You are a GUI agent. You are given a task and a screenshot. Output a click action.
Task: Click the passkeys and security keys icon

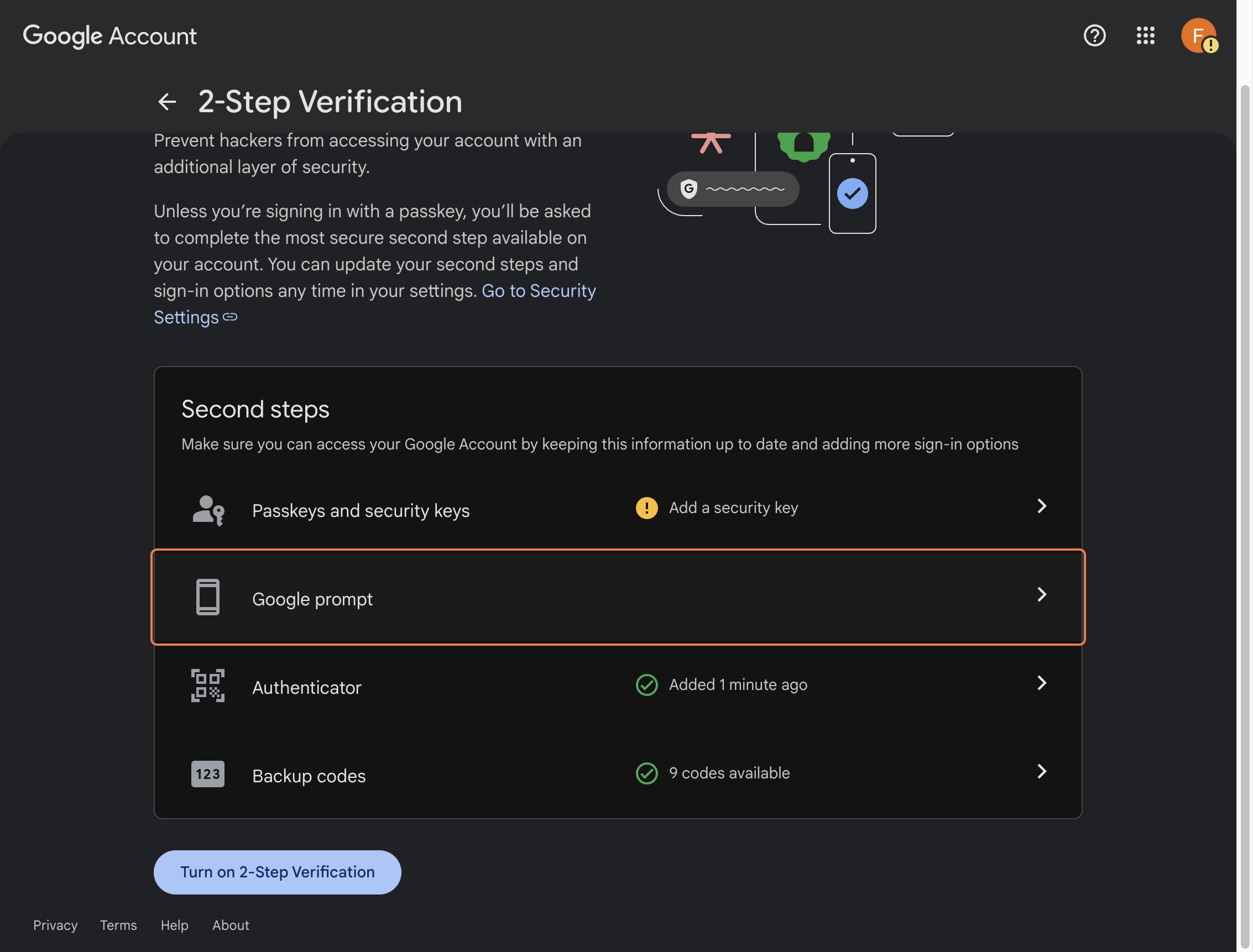click(207, 510)
